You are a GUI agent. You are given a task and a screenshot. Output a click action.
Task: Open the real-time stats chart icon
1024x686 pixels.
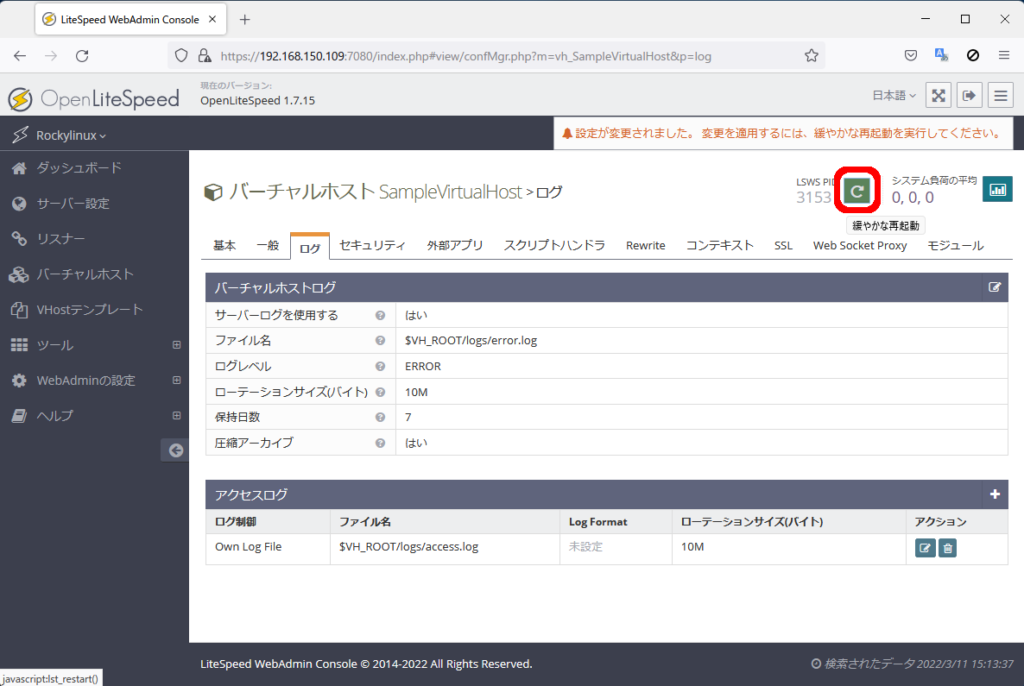997,189
